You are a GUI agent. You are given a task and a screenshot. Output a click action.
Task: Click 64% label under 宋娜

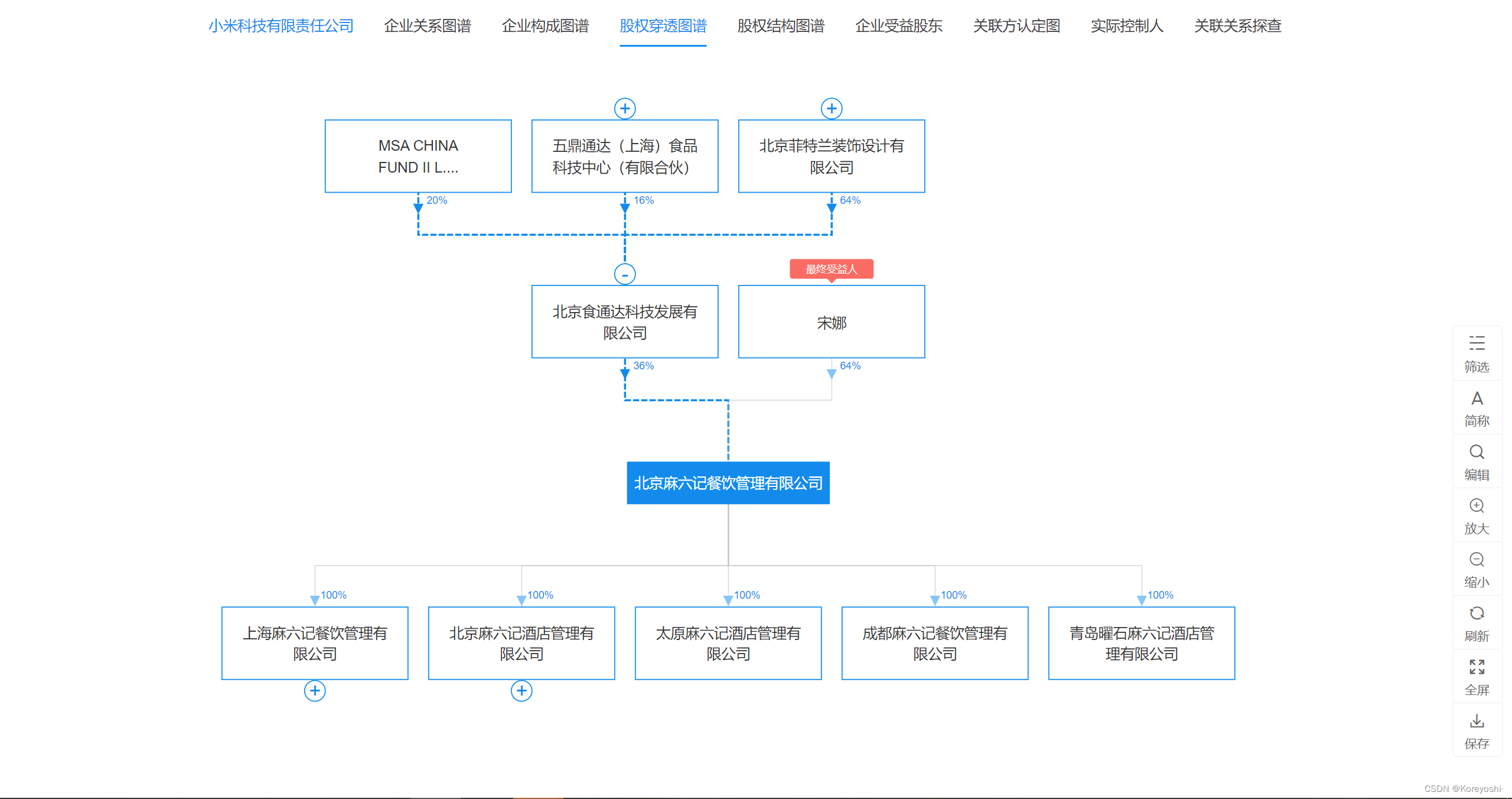coord(850,366)
